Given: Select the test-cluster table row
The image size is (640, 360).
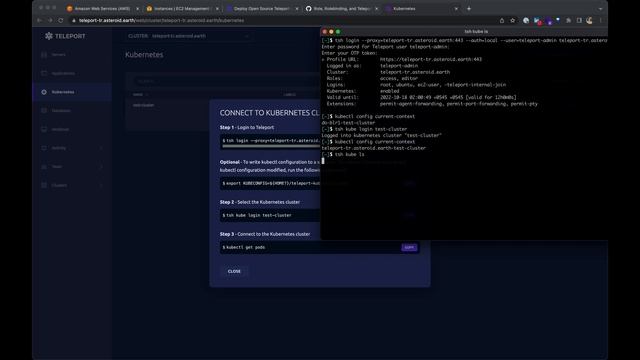Looking at the screenshot, I should pyautogui.click(x=222, y=105).
